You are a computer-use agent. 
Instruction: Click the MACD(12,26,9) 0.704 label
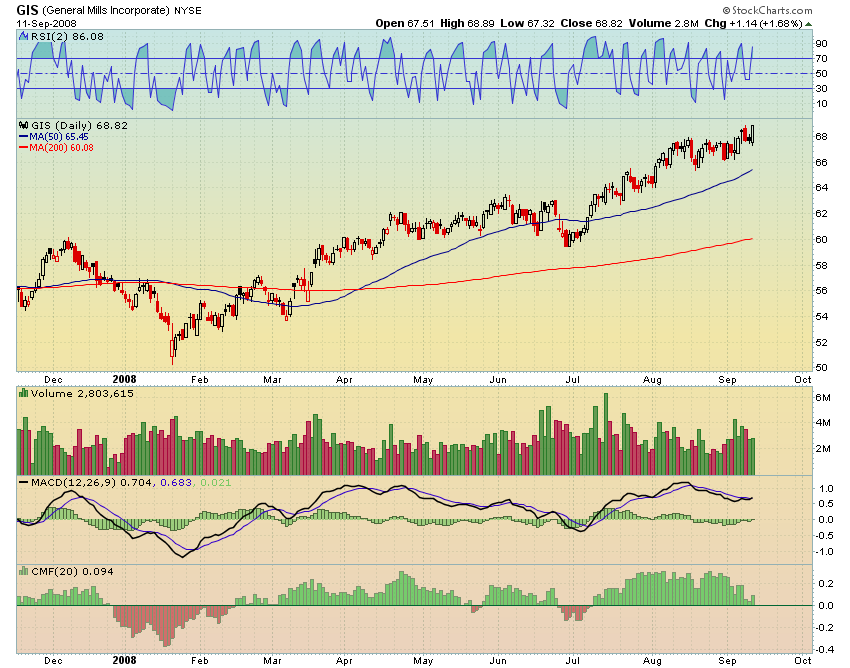pos(92,483)
